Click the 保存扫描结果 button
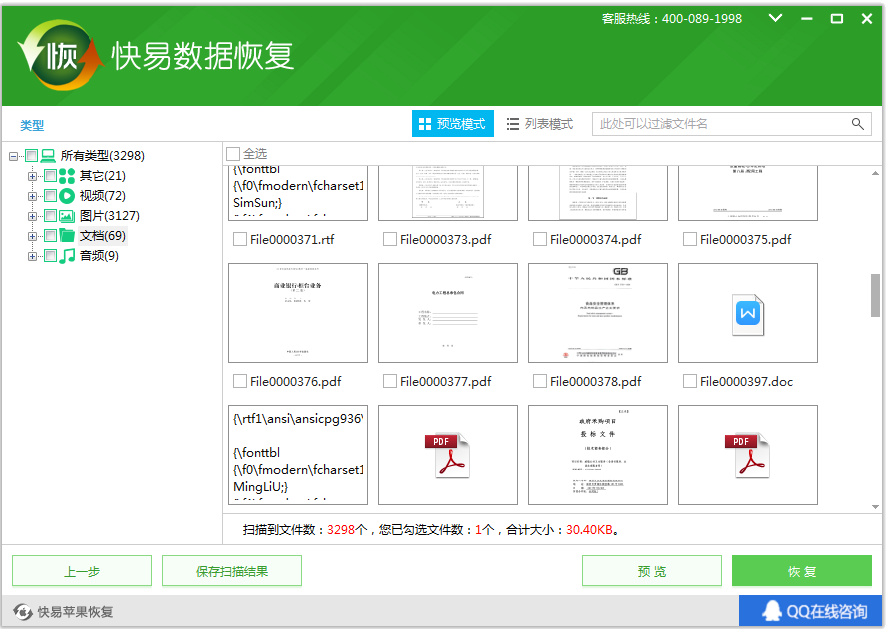The width and height of the screenshot is (886, 629). click(x=232, y=571)
